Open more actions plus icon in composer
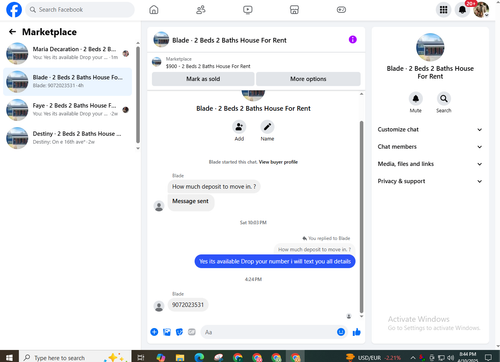This screenshot has height=362, width=500. click(154, 332)
